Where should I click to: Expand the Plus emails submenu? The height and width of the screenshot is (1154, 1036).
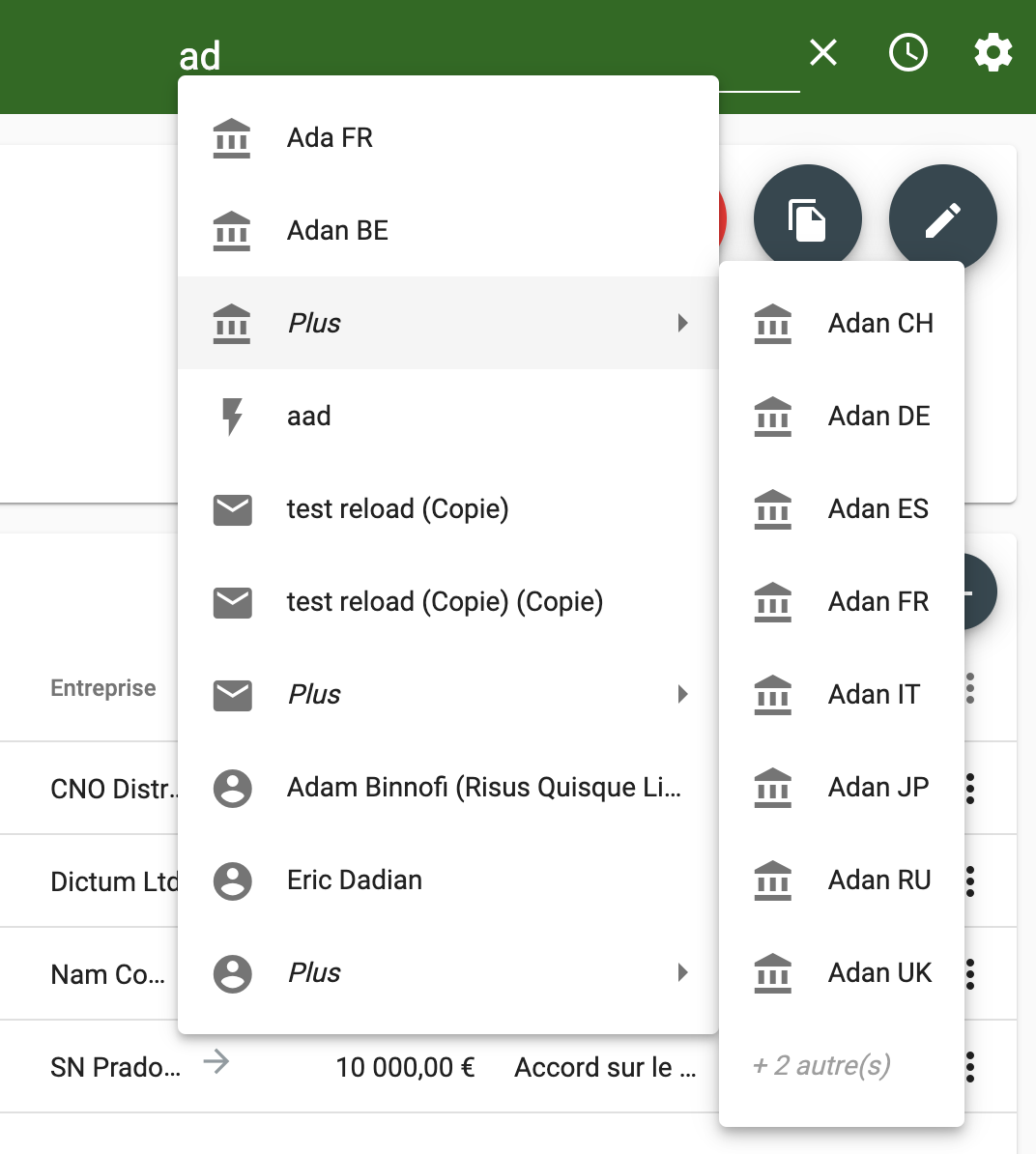coord(448,694)
